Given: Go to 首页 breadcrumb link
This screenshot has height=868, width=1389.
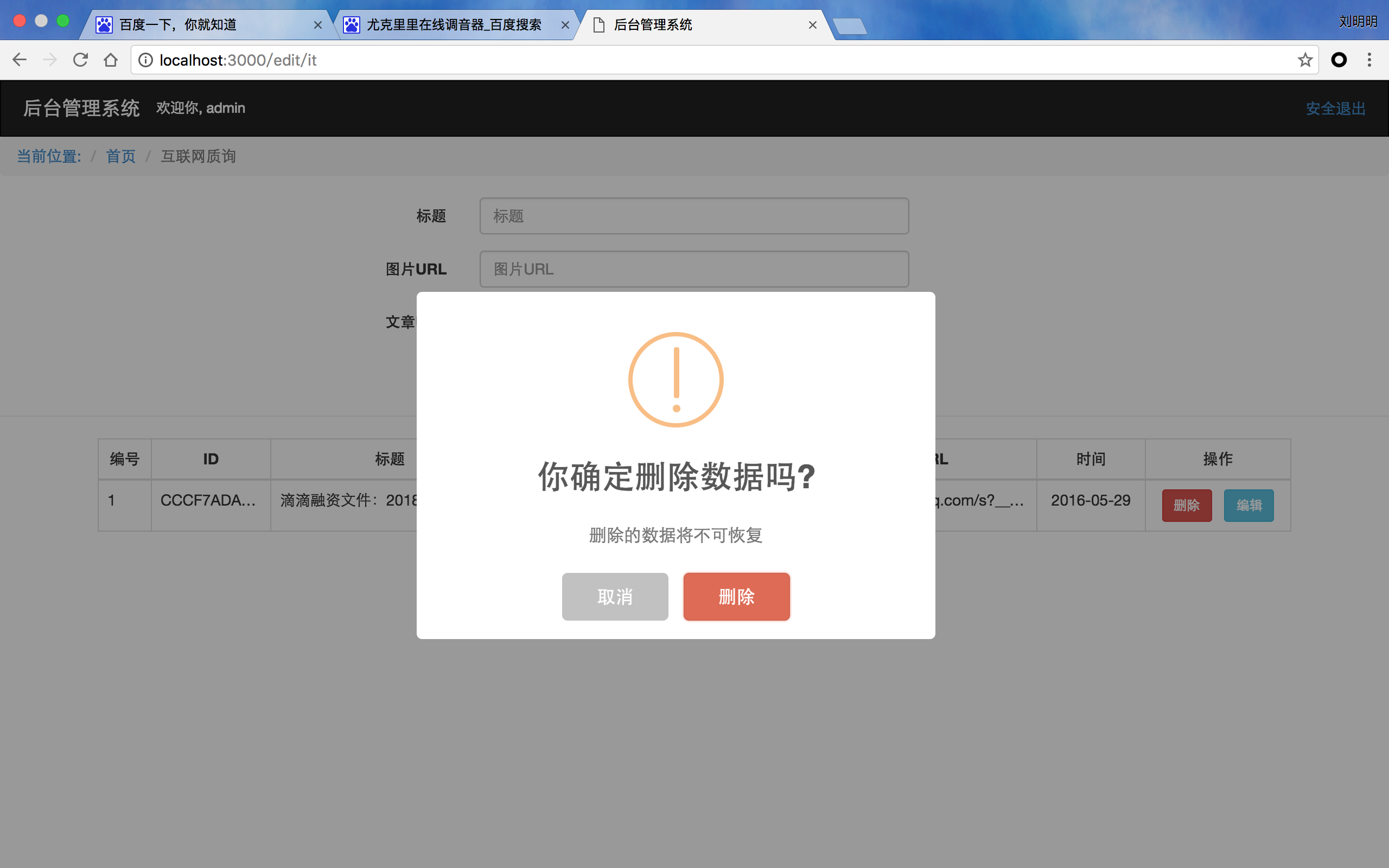Looking at the screenshot, I should pyautogui.click(x=120, y=156).
